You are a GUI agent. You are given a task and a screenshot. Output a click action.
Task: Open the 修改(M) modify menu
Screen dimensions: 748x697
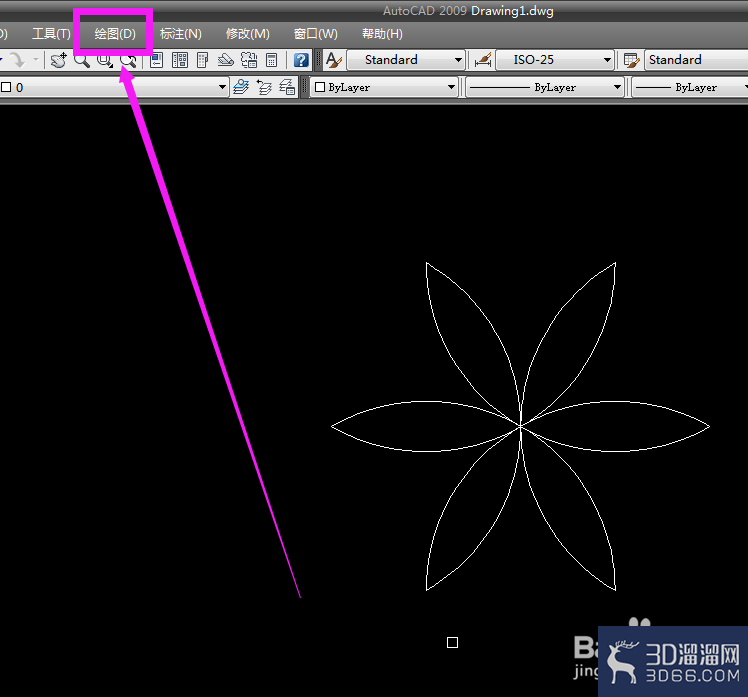point(247,34)
